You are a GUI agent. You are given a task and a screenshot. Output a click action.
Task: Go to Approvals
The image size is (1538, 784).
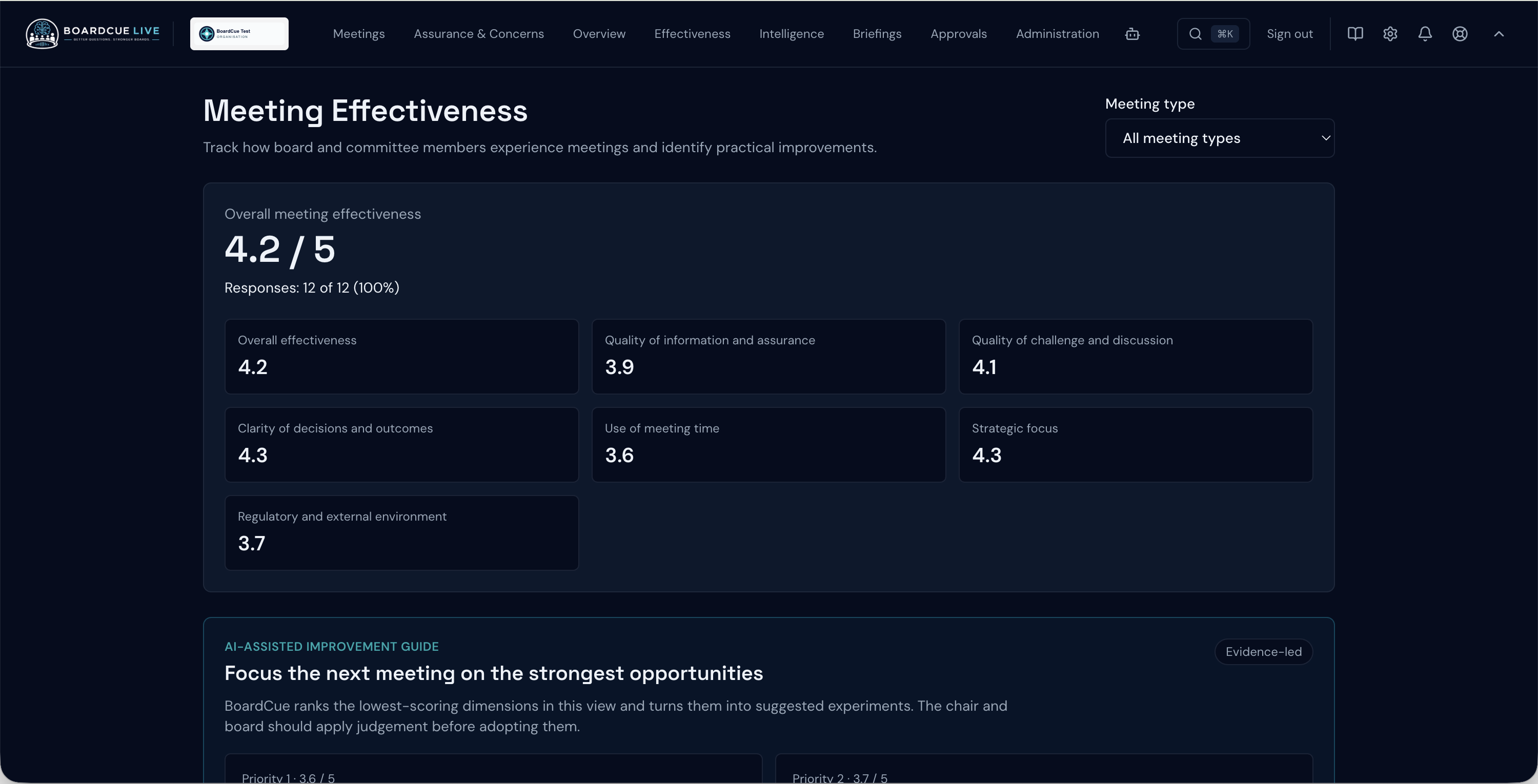(958, 34)
